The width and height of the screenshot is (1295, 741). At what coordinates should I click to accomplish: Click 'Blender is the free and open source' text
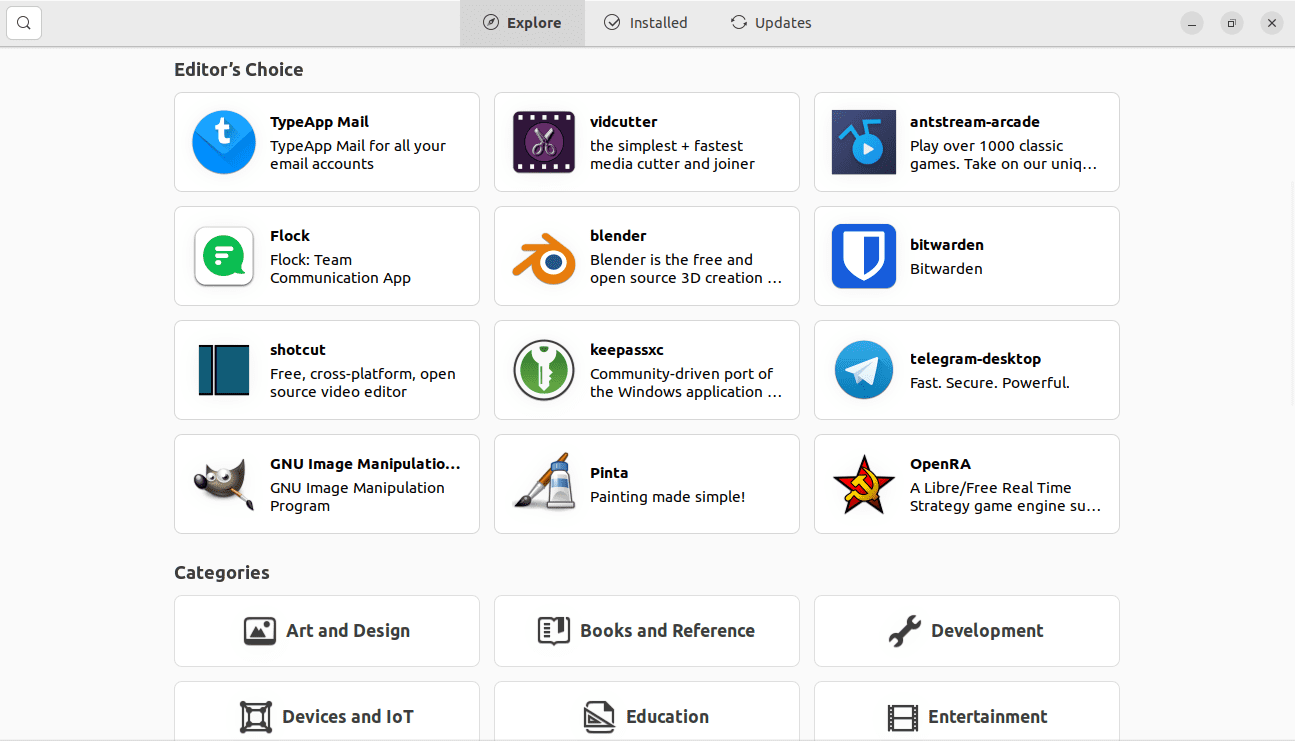[686, 269]
